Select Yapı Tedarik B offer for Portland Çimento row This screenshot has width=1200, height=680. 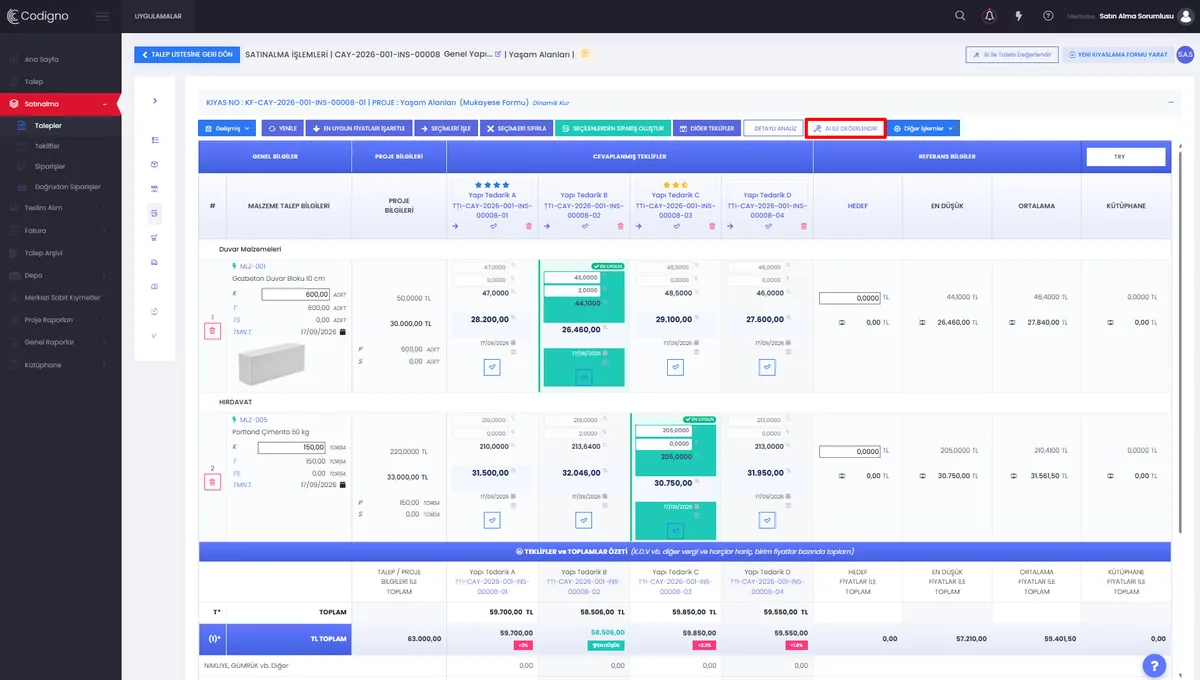[584, 520]
